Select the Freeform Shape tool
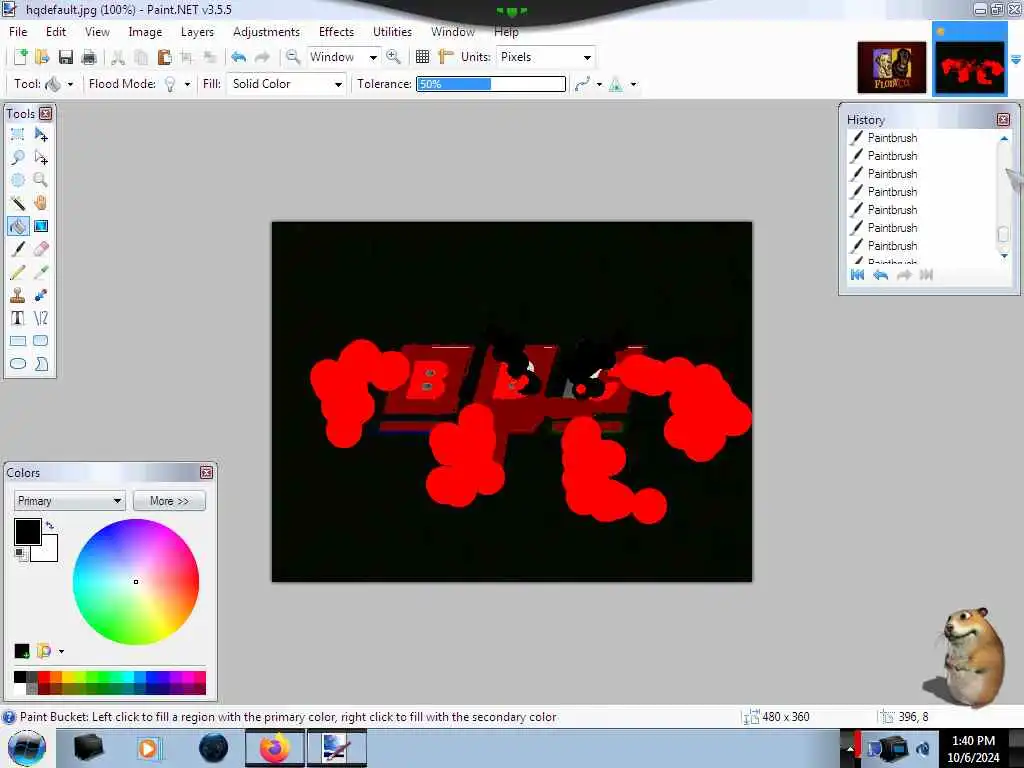 [40, 364]
